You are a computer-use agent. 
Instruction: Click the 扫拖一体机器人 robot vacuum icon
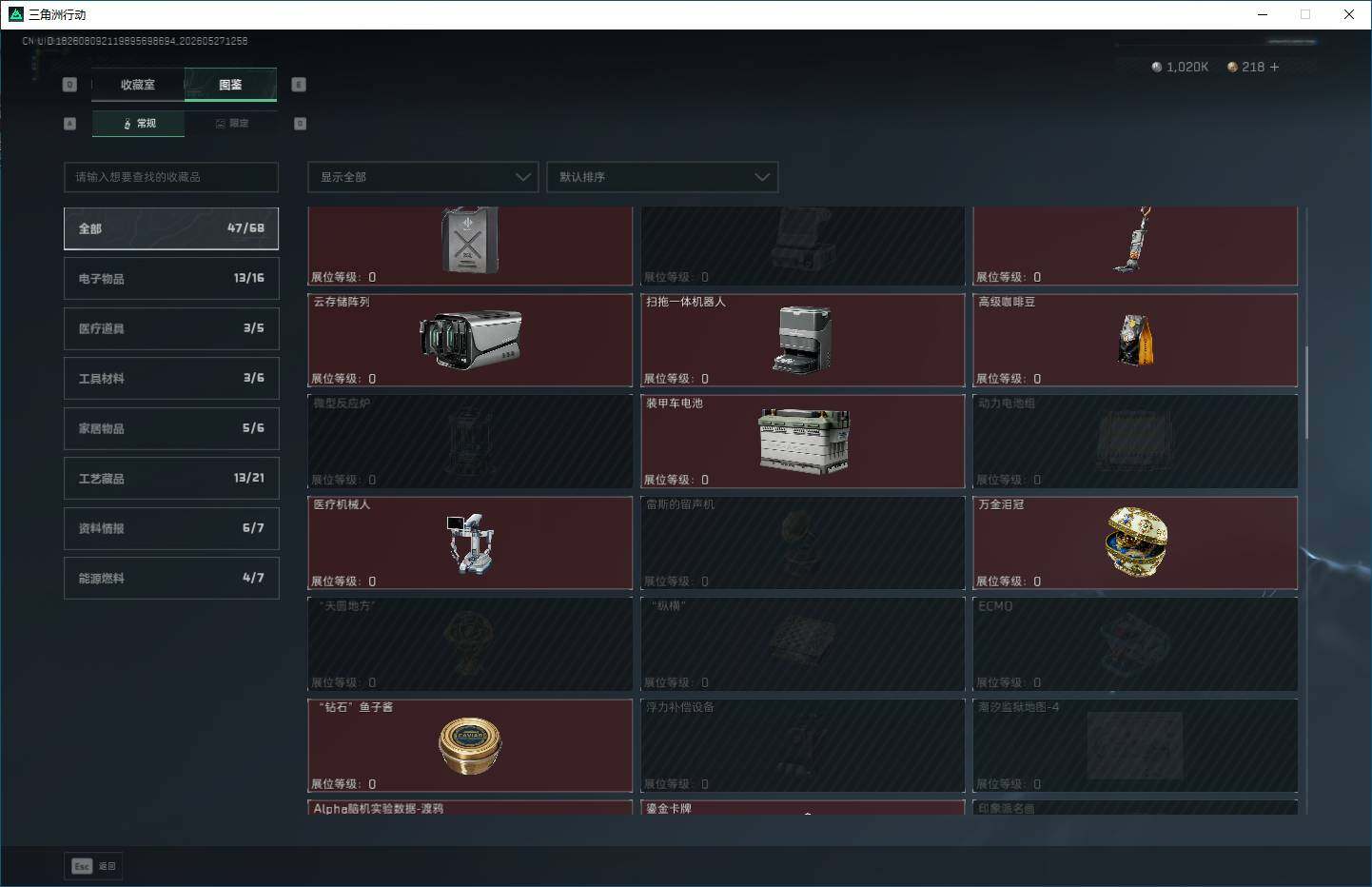click(x=803, y=340)
